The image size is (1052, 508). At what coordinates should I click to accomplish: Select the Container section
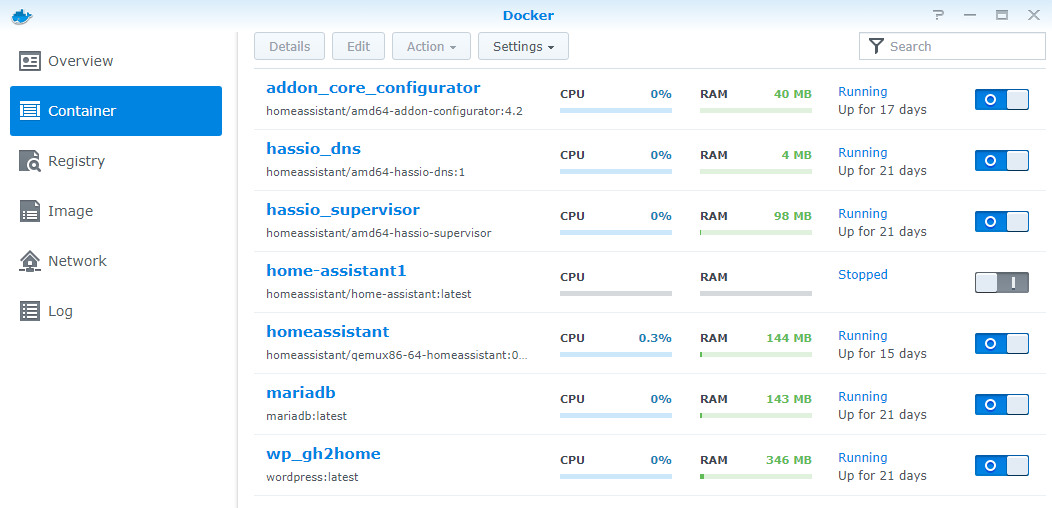tap(116, 111)
